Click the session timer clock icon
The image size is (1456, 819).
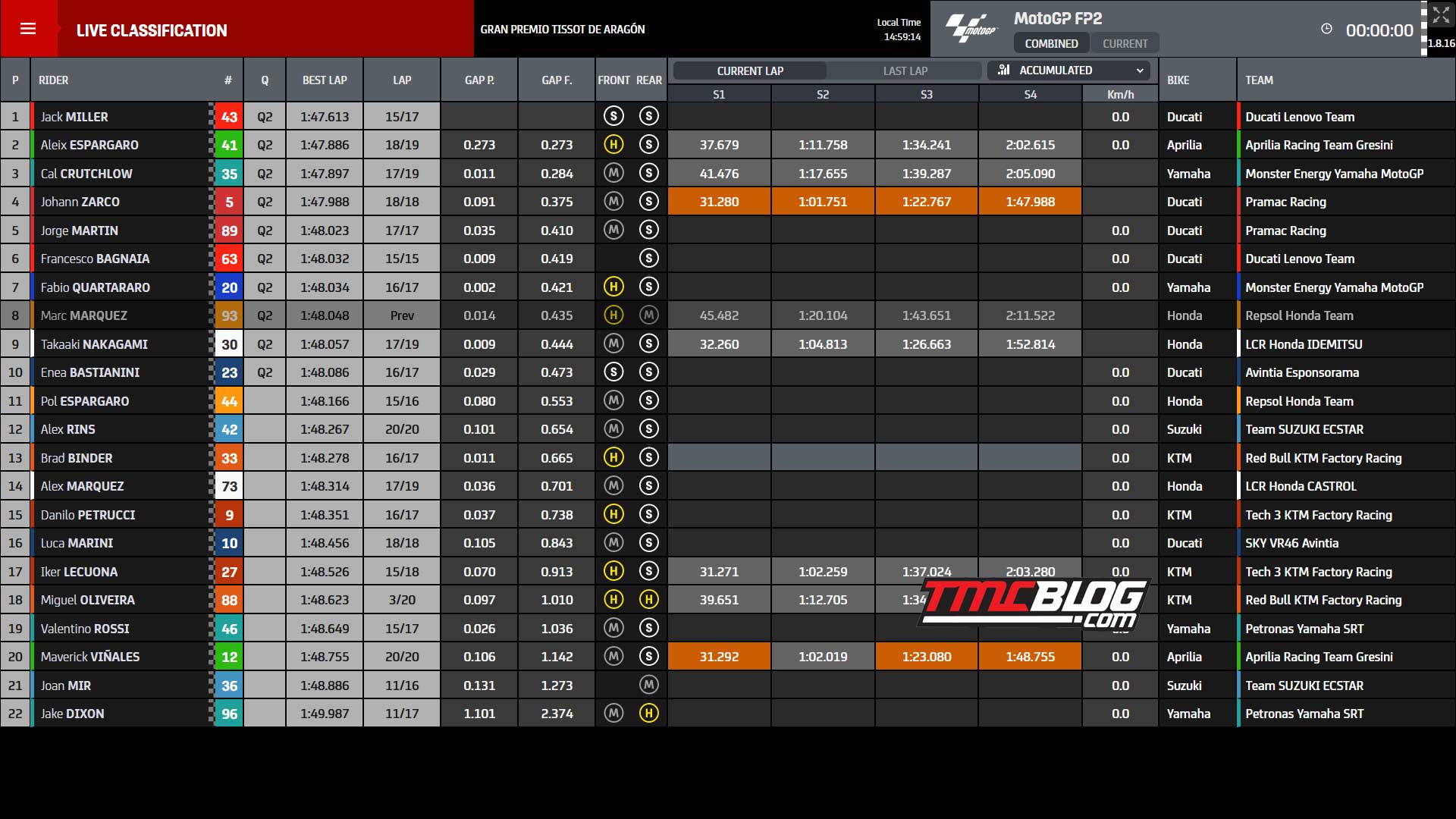pos(1326,29)
